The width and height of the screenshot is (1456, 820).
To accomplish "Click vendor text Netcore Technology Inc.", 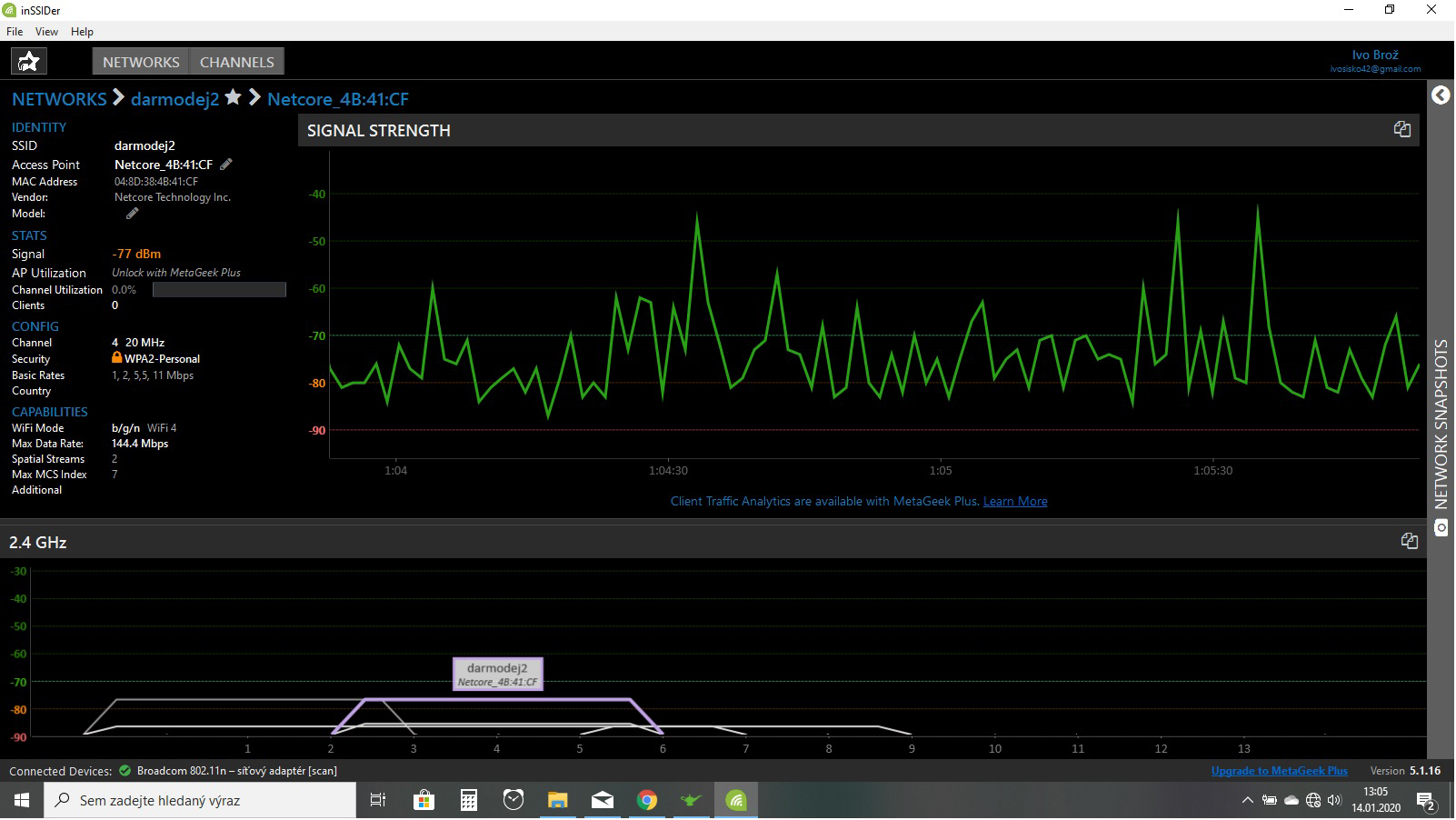I will [173, 197].
